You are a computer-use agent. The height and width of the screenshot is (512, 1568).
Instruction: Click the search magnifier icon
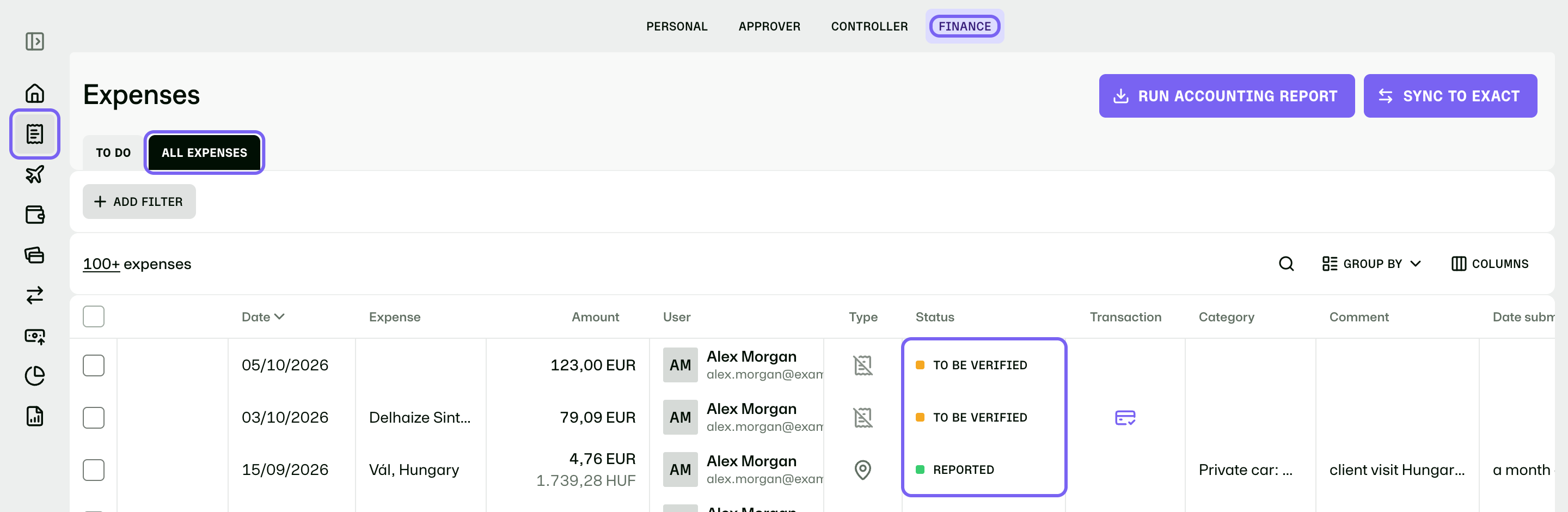1286,264
